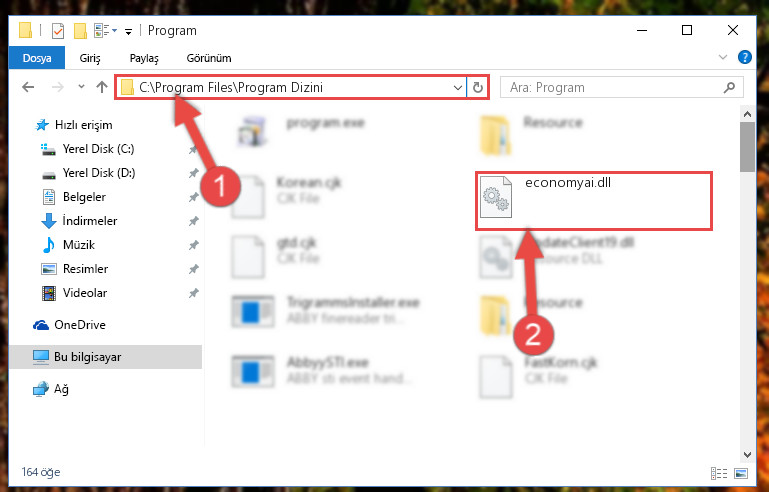Click the Back navigation arrow
This screenshot has height=492, width=769.
[28, 87]
